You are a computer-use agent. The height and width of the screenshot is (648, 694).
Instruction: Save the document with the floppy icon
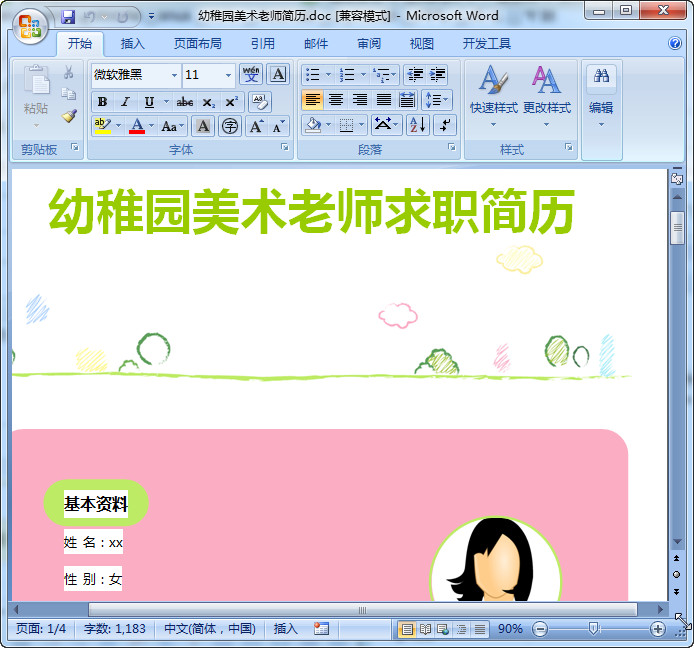click(68, 17)
